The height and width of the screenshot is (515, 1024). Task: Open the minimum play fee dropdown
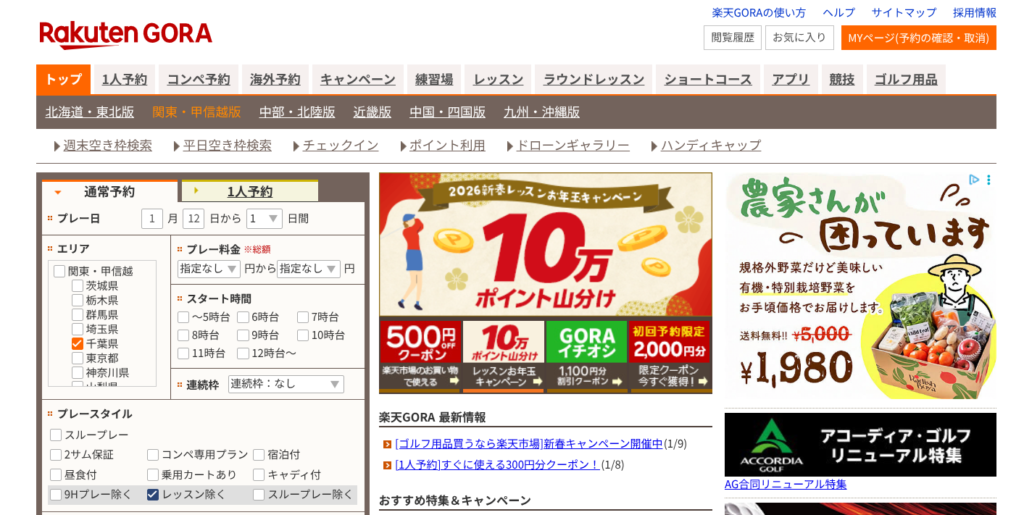[208, 268]
